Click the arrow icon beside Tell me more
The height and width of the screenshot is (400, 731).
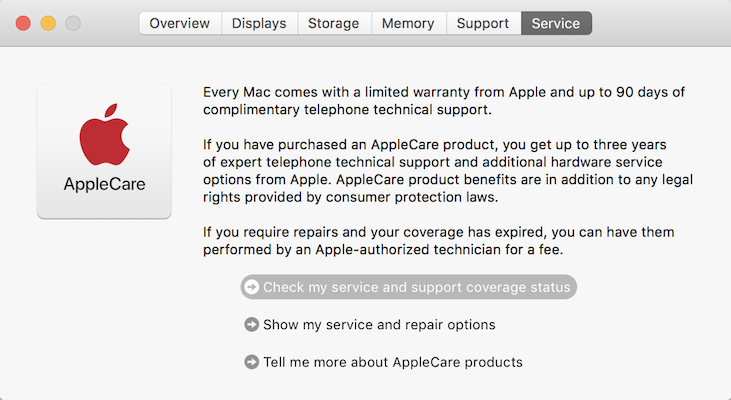252,362
